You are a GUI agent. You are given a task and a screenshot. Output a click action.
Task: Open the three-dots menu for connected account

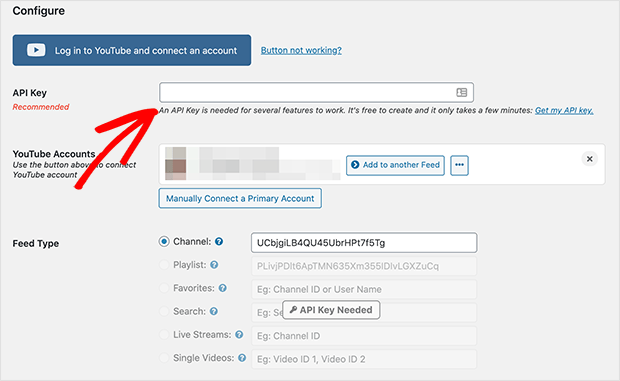(x=459, y=165)
